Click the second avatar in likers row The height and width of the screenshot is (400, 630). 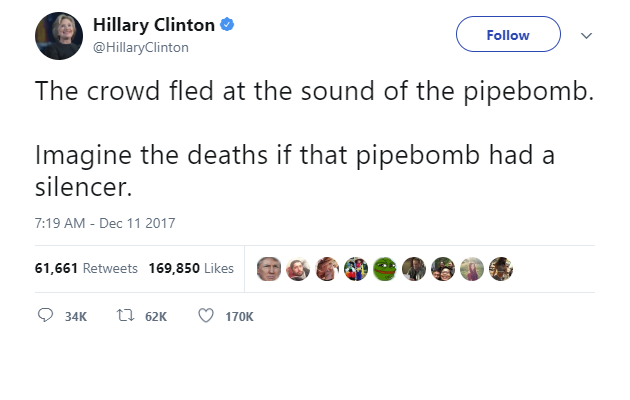297,268
